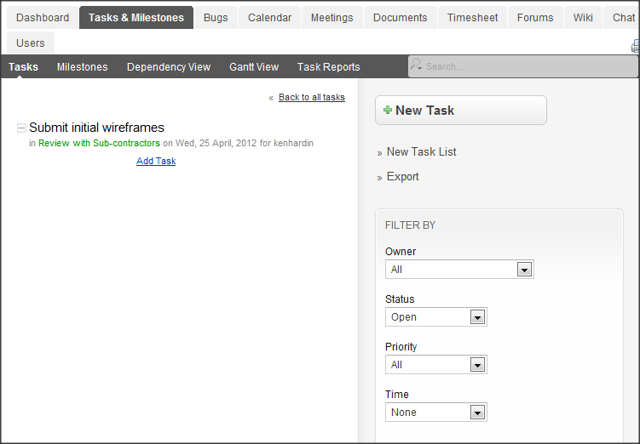Click the print icon at right edge

636,46
